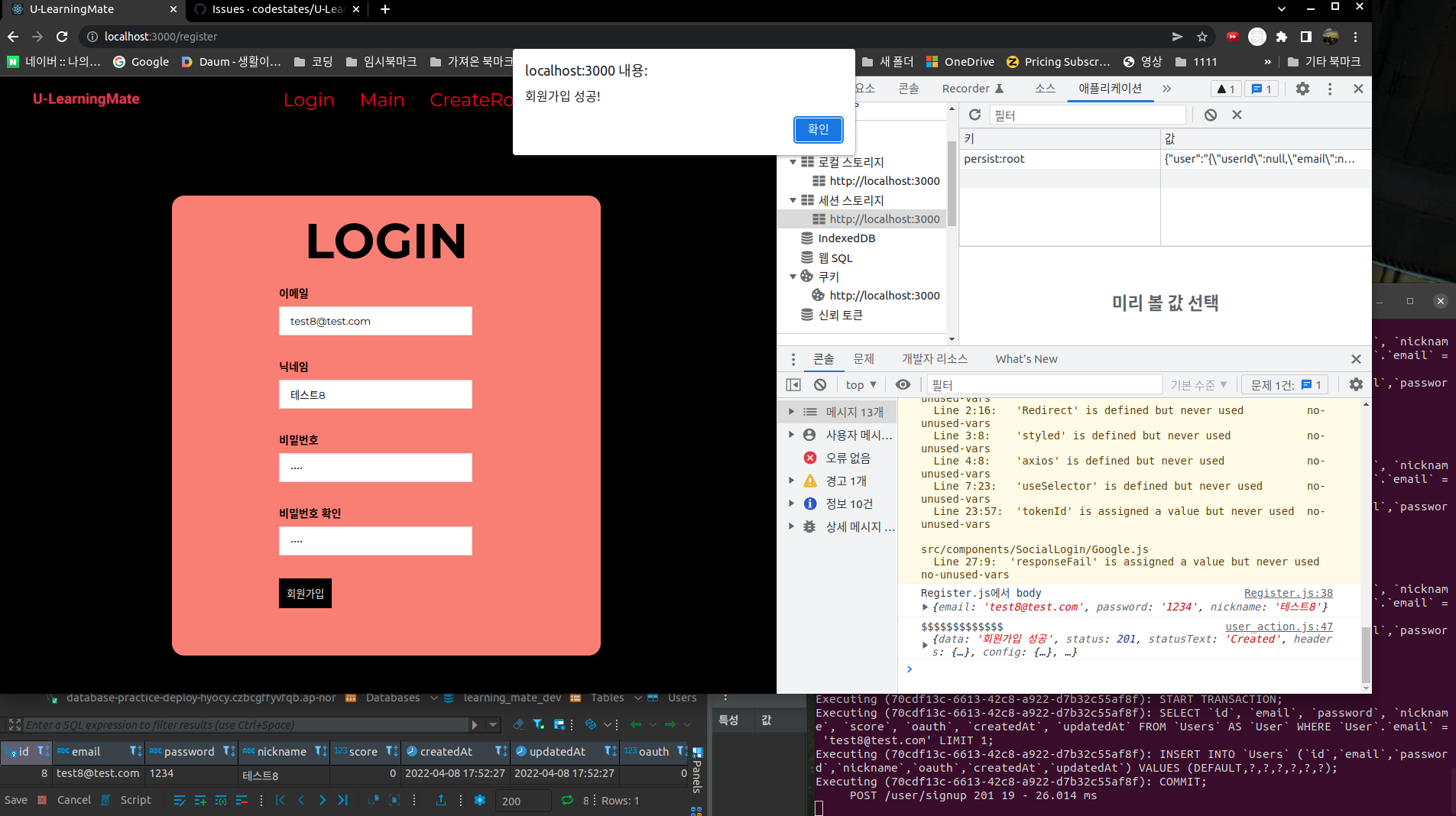Screen dimensions: 1456x816
Task: Expand the 메시지 13개 console group
Action: pos(791,412)
